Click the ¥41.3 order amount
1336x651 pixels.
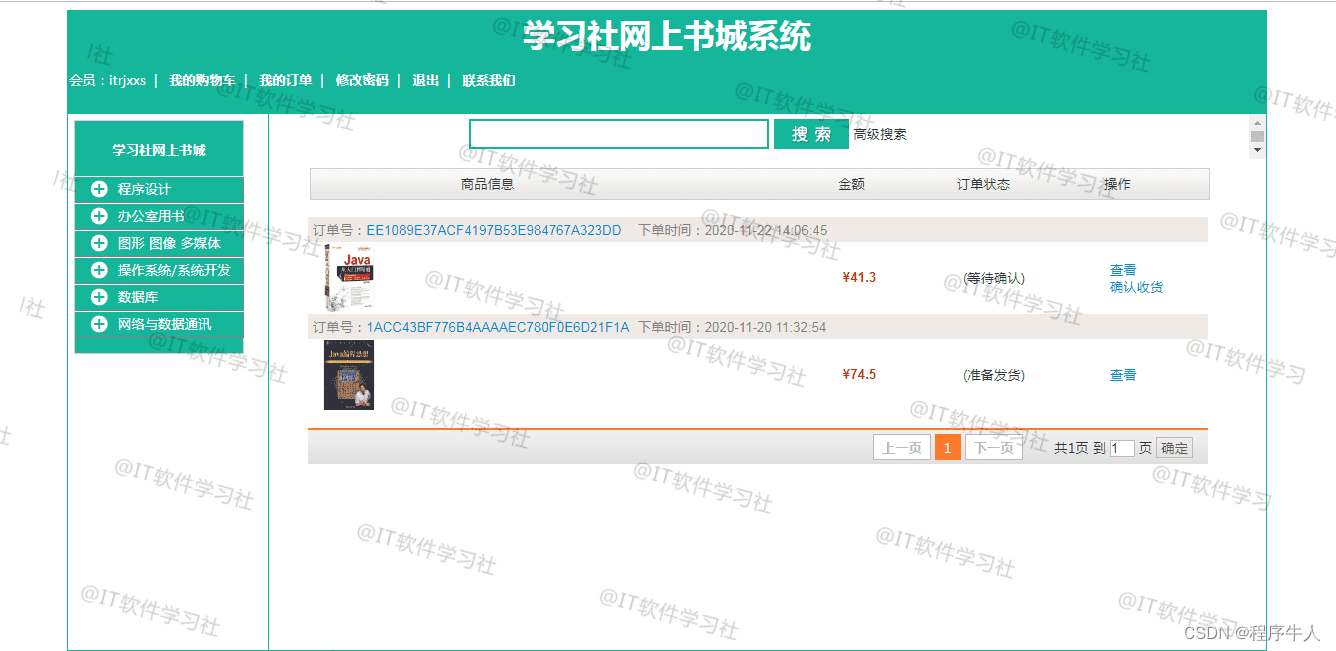click(x=859, y=277)
